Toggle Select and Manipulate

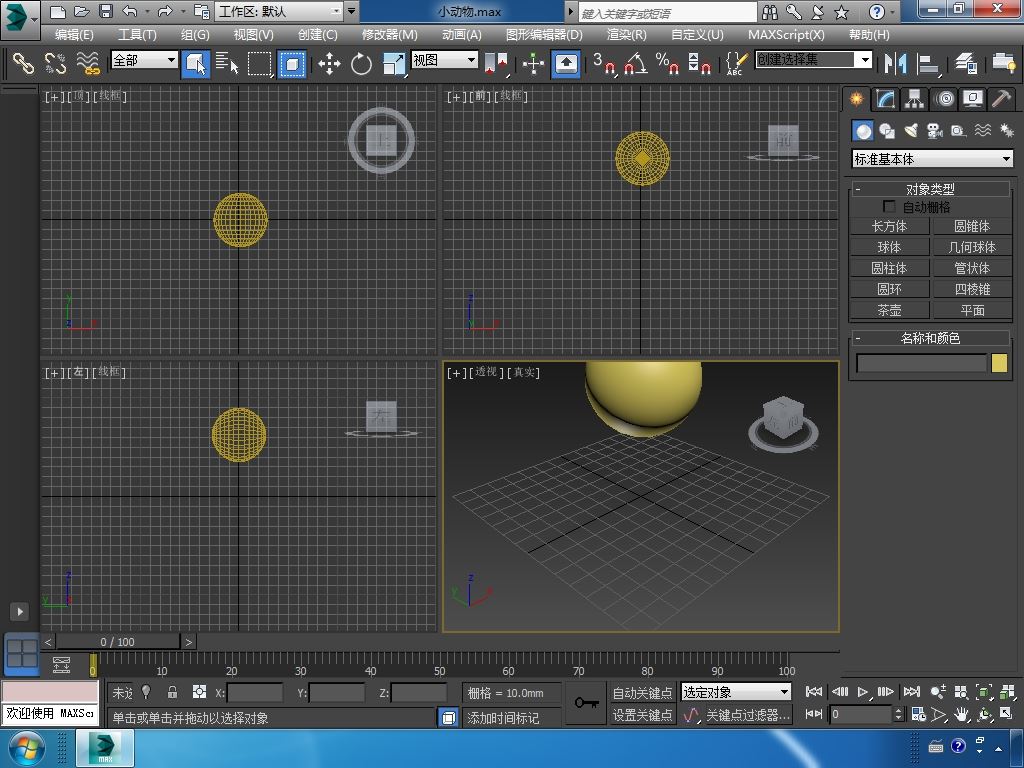click(534, 63)
